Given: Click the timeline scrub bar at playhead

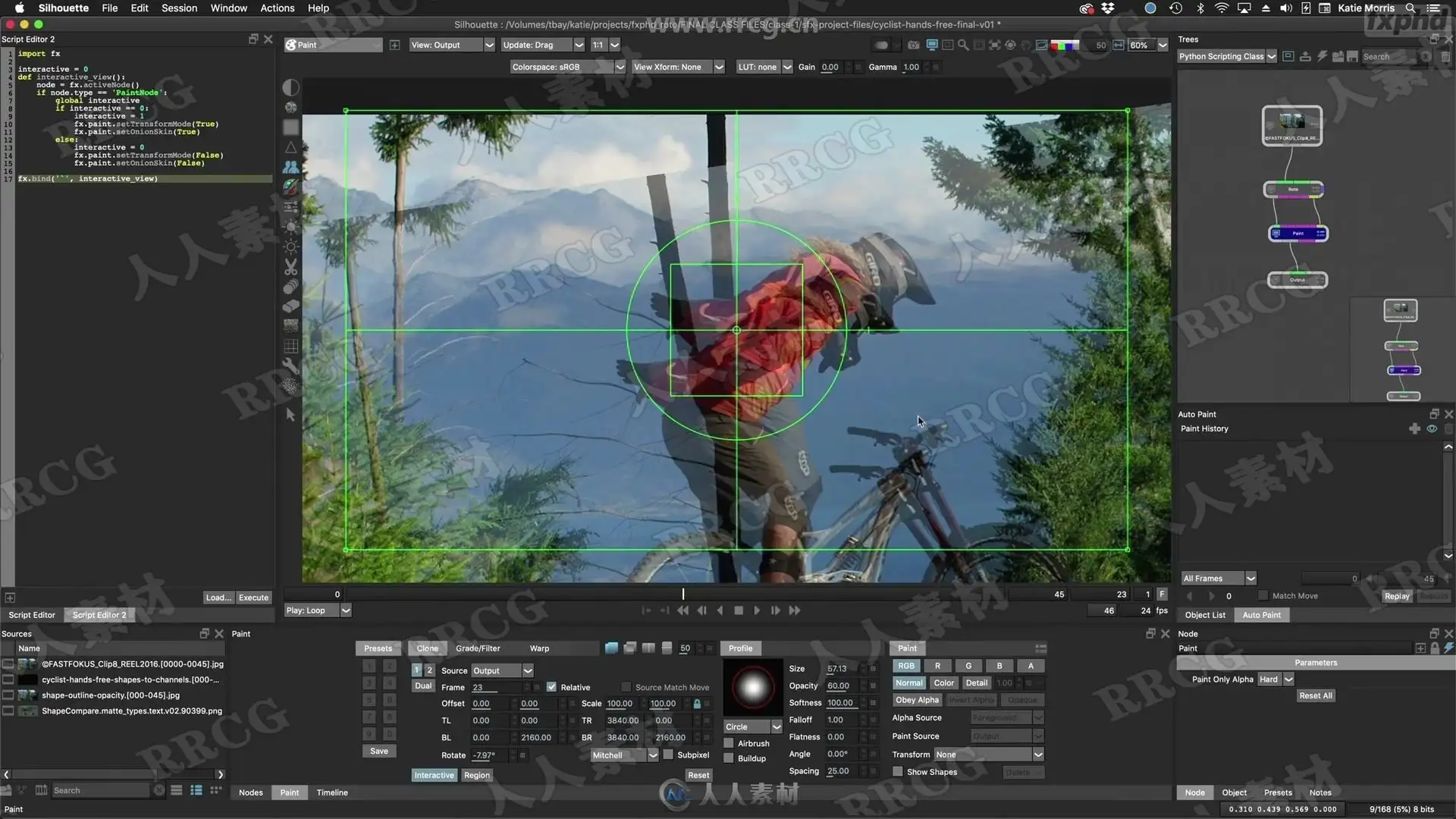Looking at the screenshot, I should coord(682,595).
